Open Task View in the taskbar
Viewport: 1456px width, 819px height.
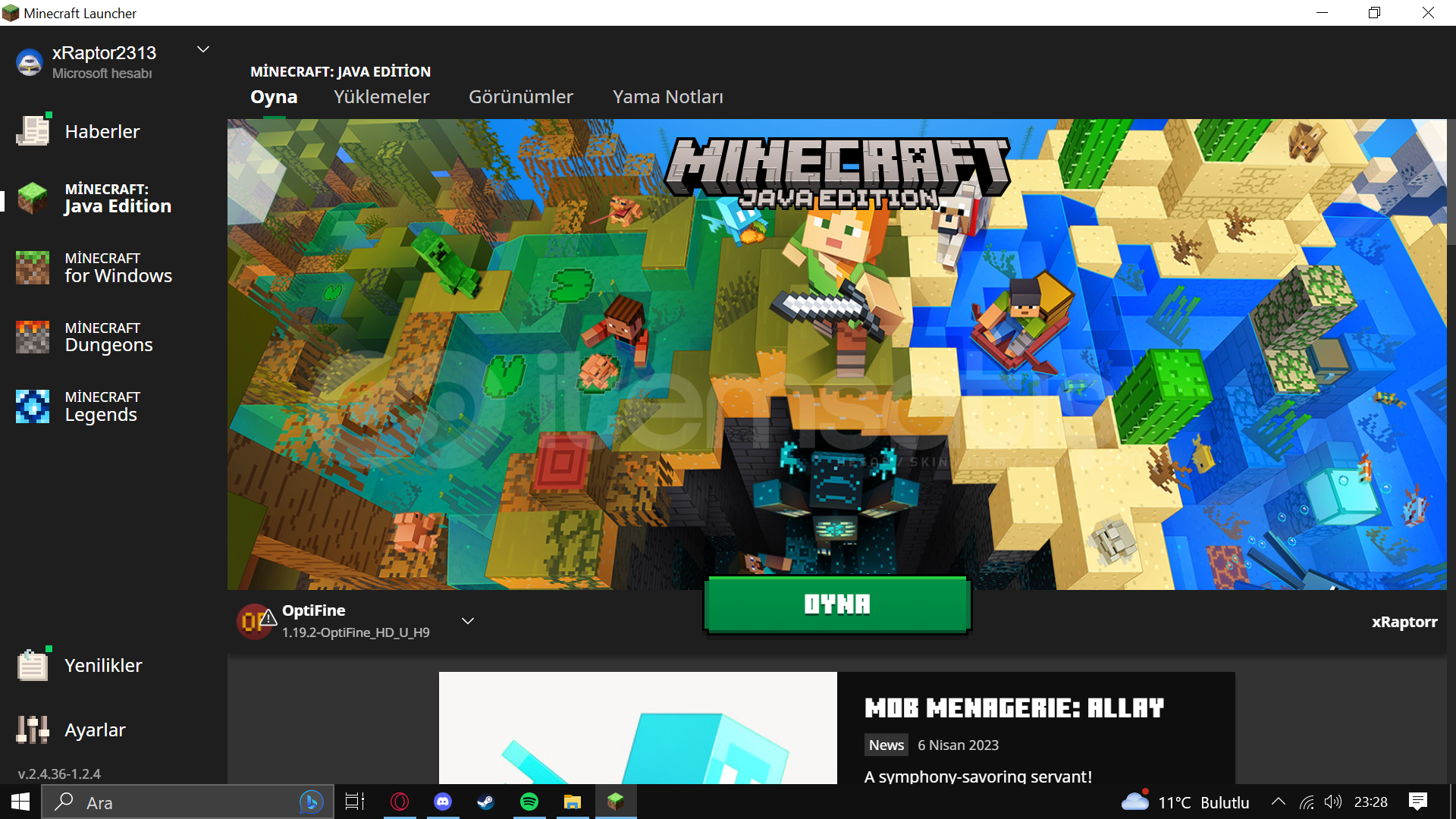click(x=355, y=802)
